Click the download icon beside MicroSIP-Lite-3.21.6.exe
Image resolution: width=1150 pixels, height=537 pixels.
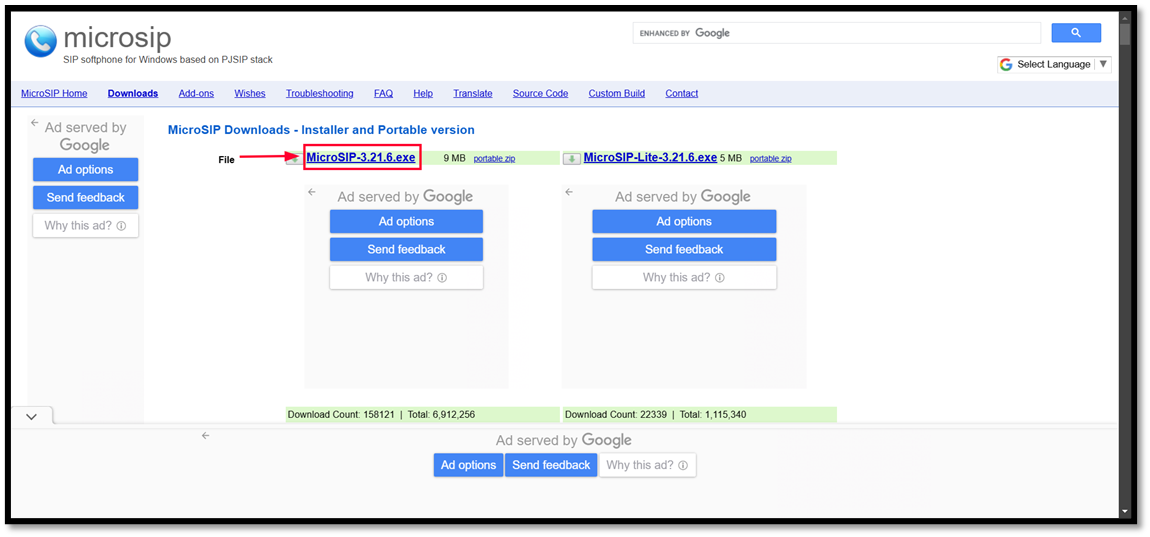click(x=571, y=158)
